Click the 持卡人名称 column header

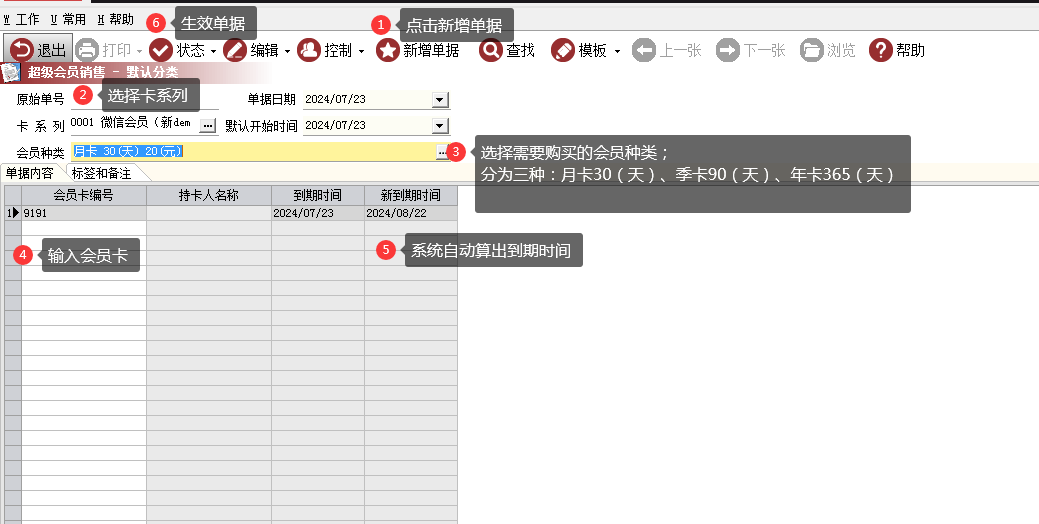click(209, 195)
